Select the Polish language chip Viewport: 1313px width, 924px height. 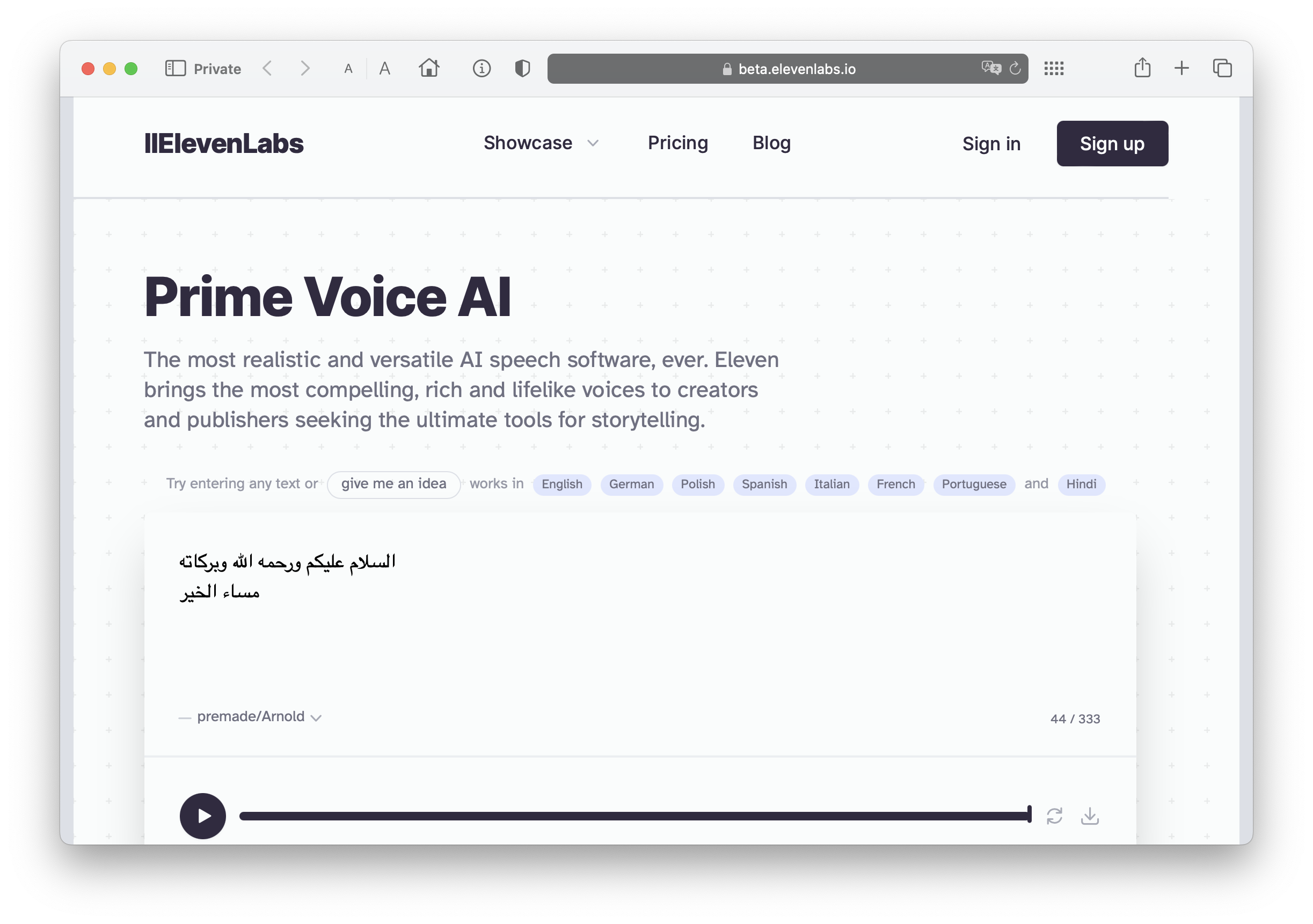click(x=698, y=485)
